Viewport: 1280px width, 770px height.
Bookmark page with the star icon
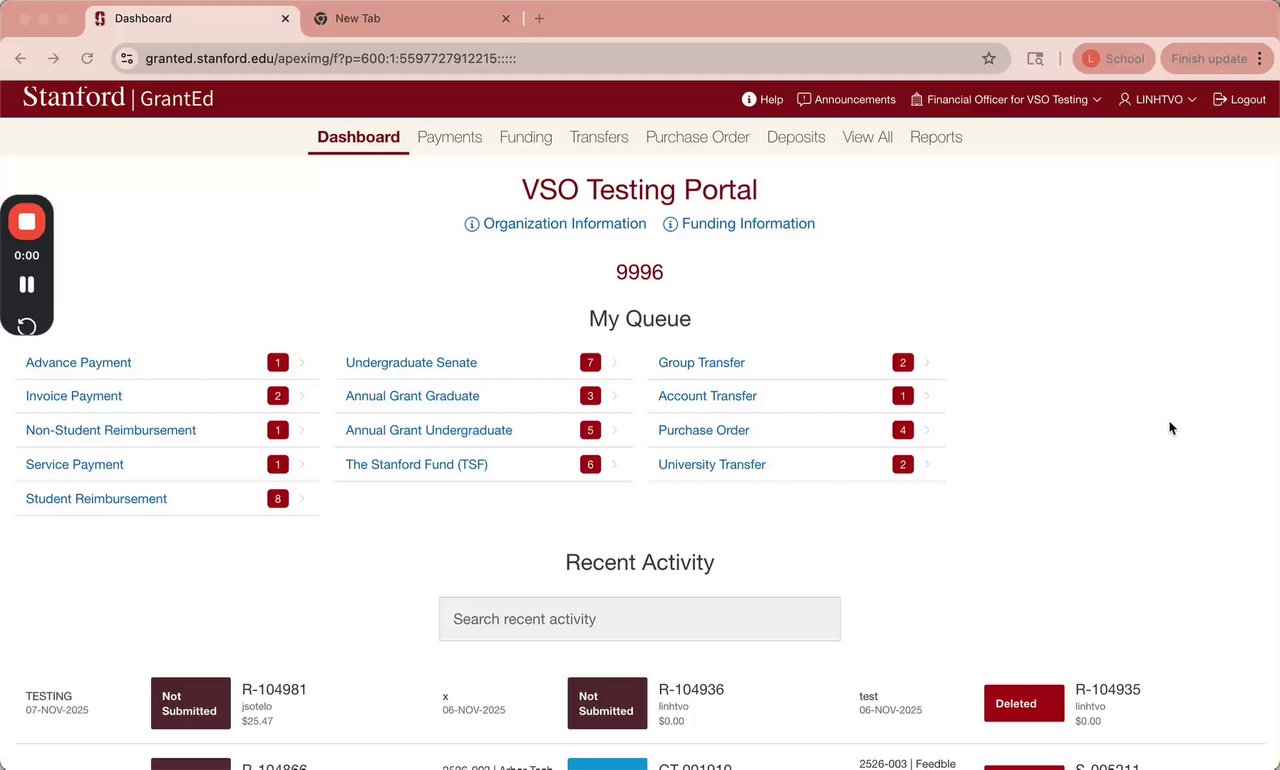click(989, 59)
